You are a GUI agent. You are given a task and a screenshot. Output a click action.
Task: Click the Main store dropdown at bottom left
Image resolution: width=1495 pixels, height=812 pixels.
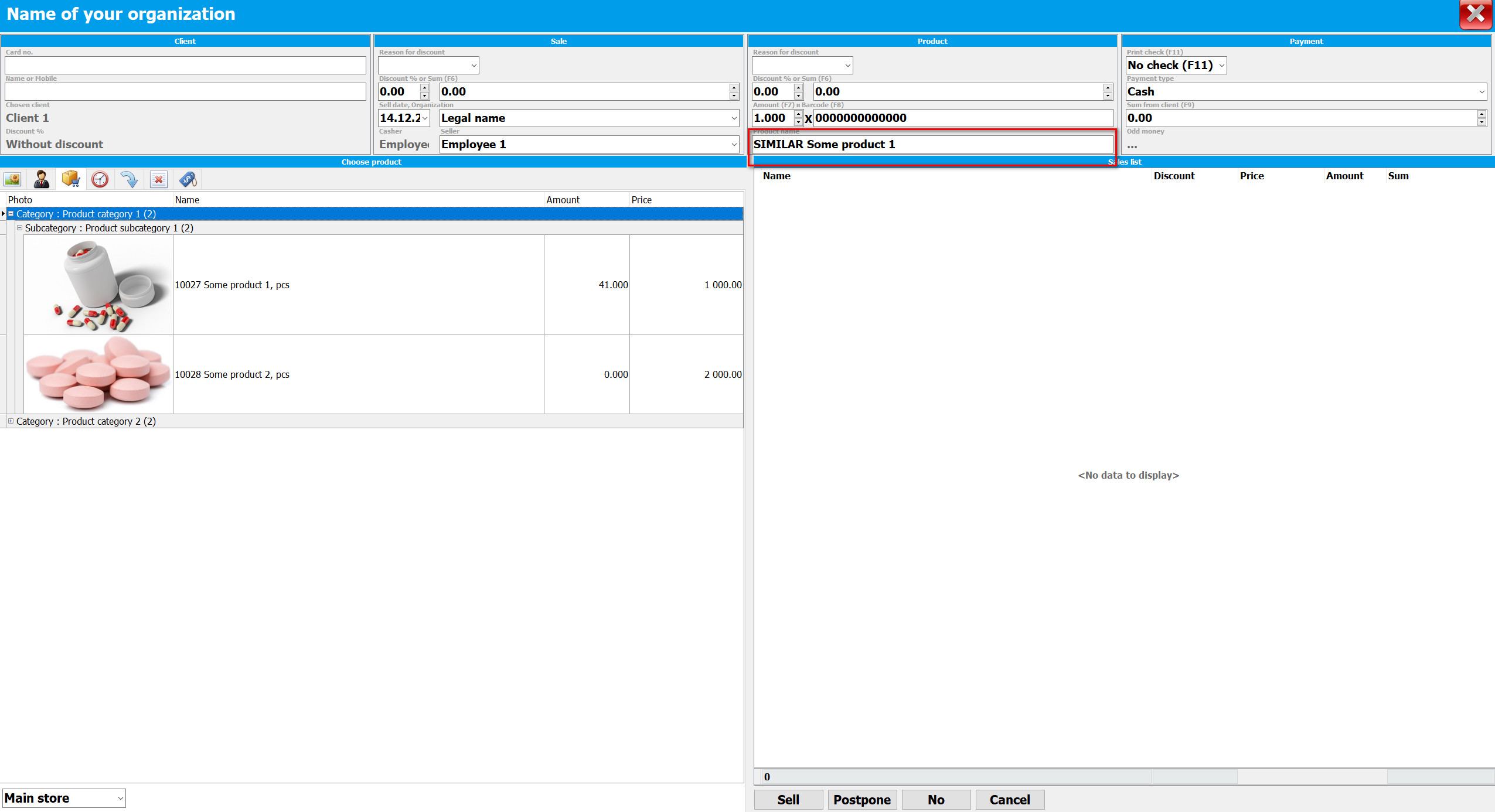[65, 797]
